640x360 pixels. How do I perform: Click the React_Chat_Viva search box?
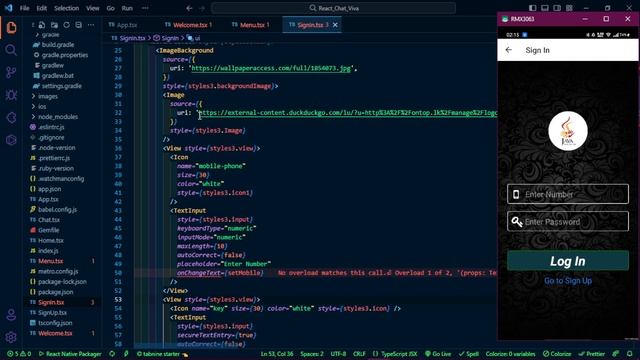pyautogui.click(x=333, y=8)
